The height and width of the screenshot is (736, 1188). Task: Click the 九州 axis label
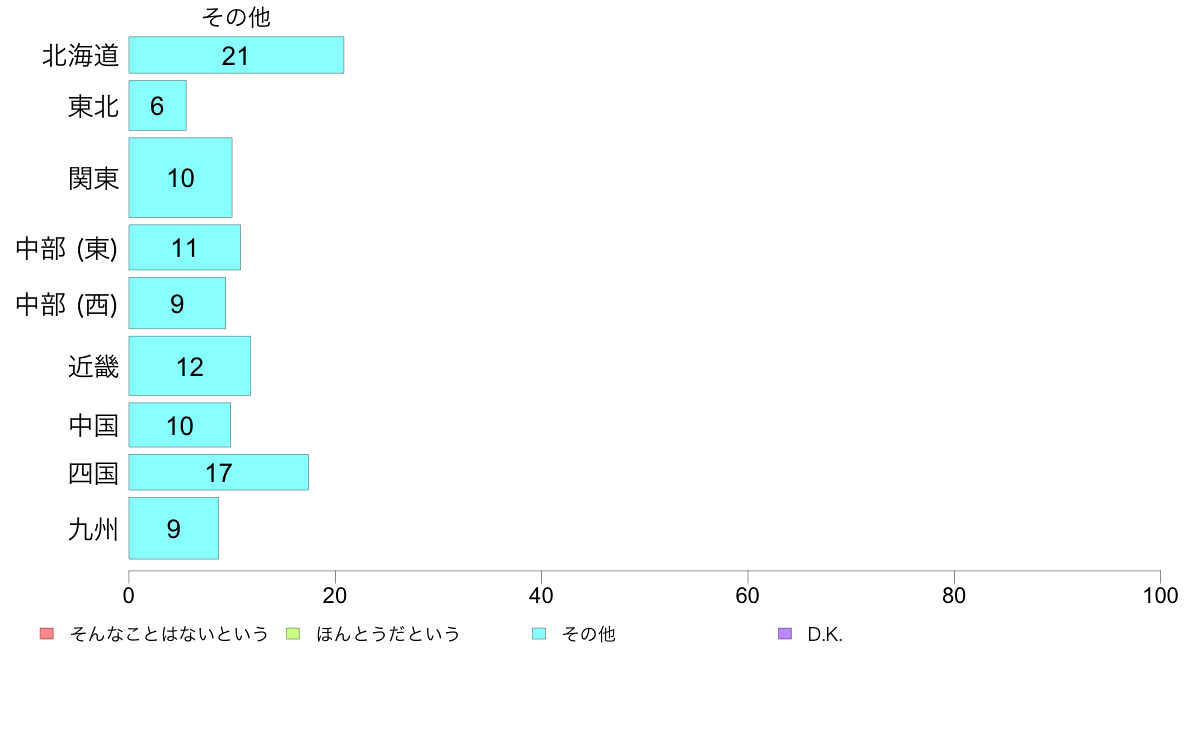pyautogui.click(x=93, y=529)
